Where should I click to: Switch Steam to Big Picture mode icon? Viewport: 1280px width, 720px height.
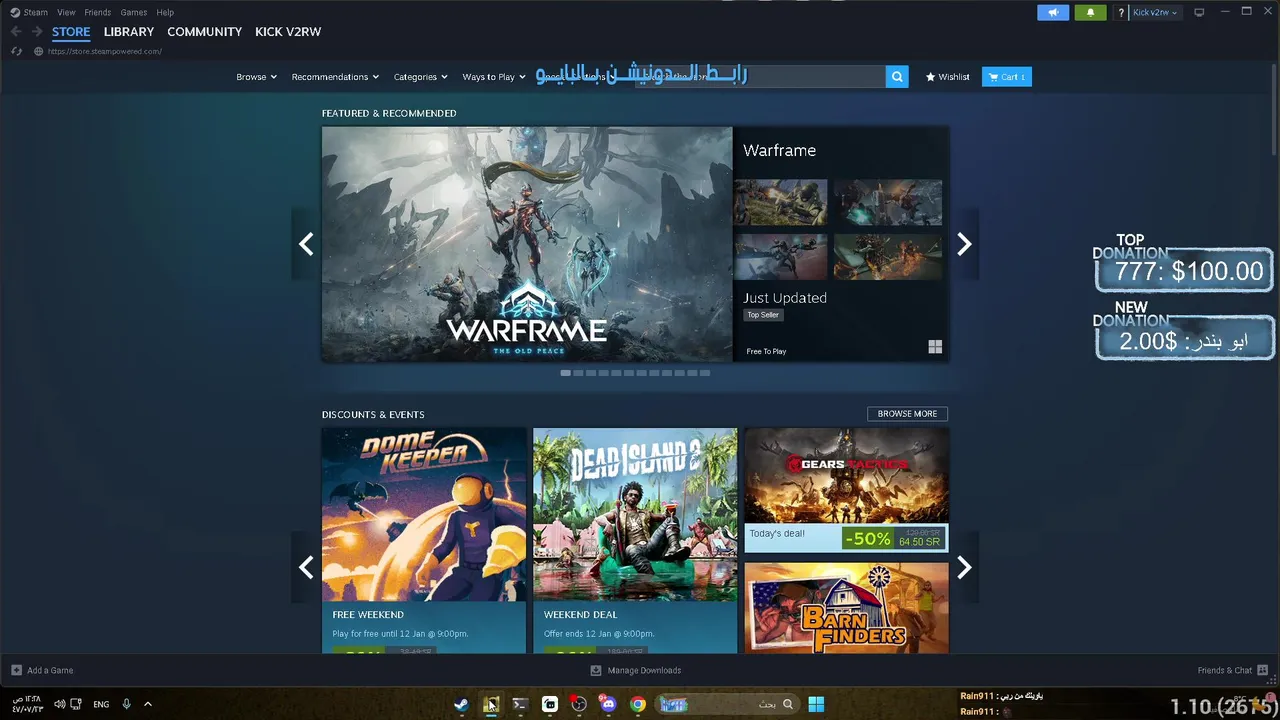1200,12
